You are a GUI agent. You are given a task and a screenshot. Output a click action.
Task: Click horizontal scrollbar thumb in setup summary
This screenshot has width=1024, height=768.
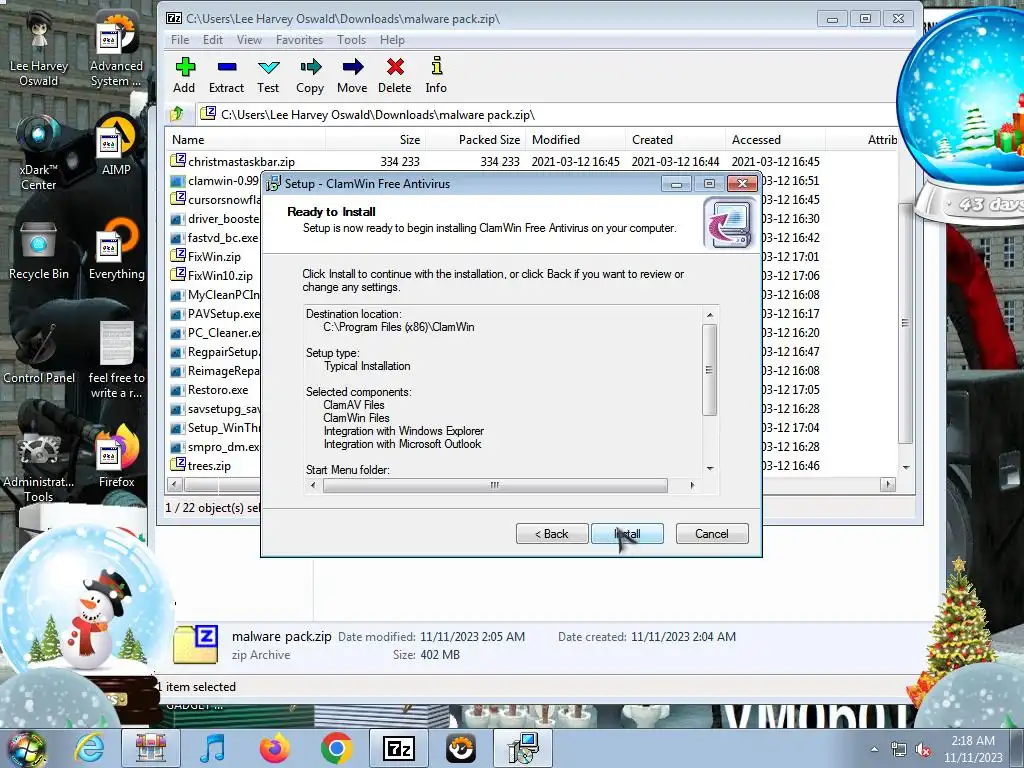[495, 485]
